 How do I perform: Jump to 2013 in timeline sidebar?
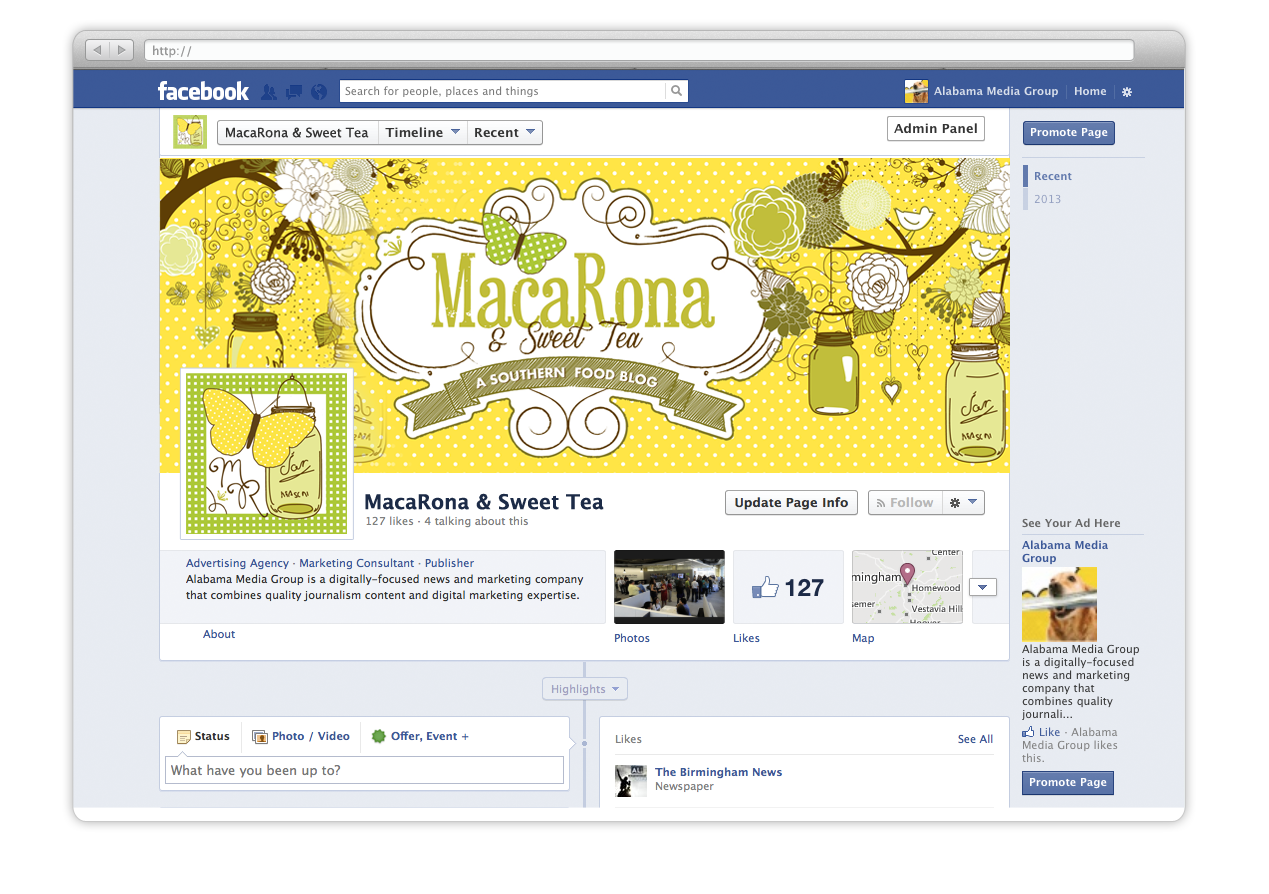point(1047,199)
